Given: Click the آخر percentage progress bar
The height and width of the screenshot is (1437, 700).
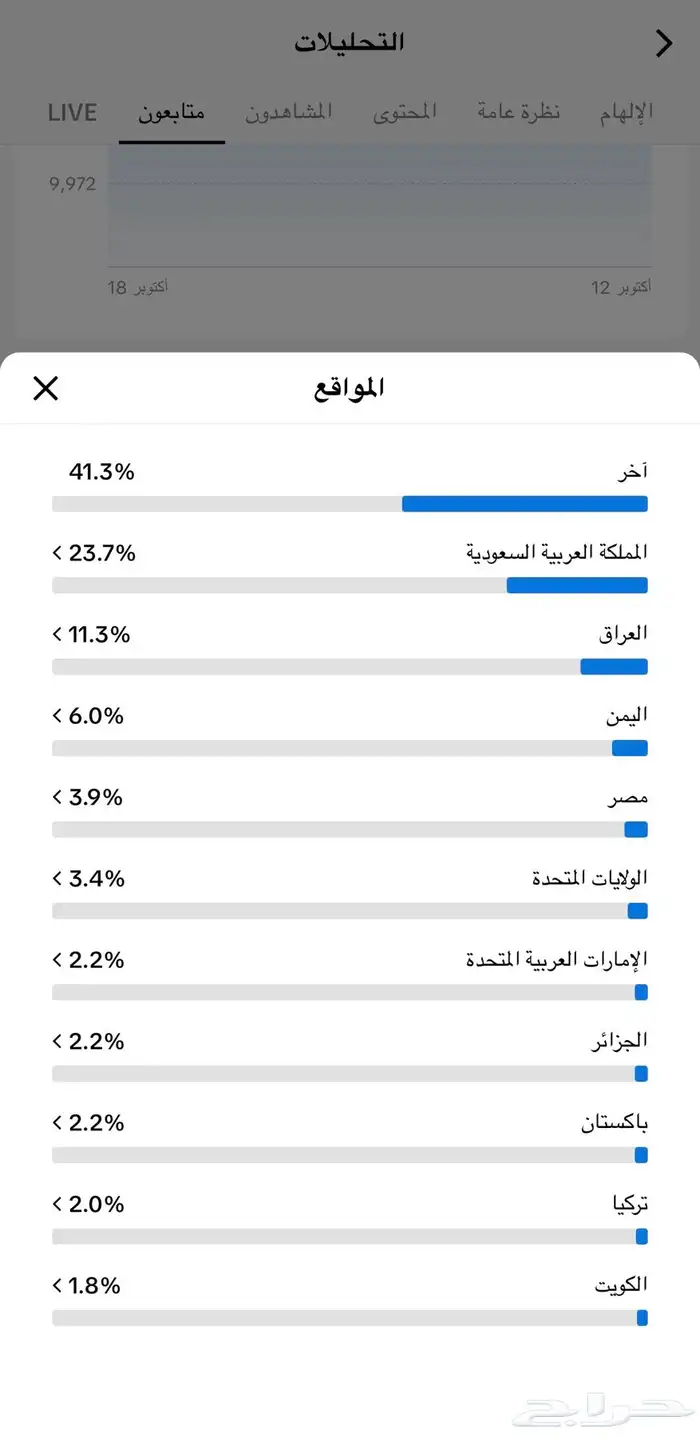Looking at the screenshot, I should coord(349,503).
